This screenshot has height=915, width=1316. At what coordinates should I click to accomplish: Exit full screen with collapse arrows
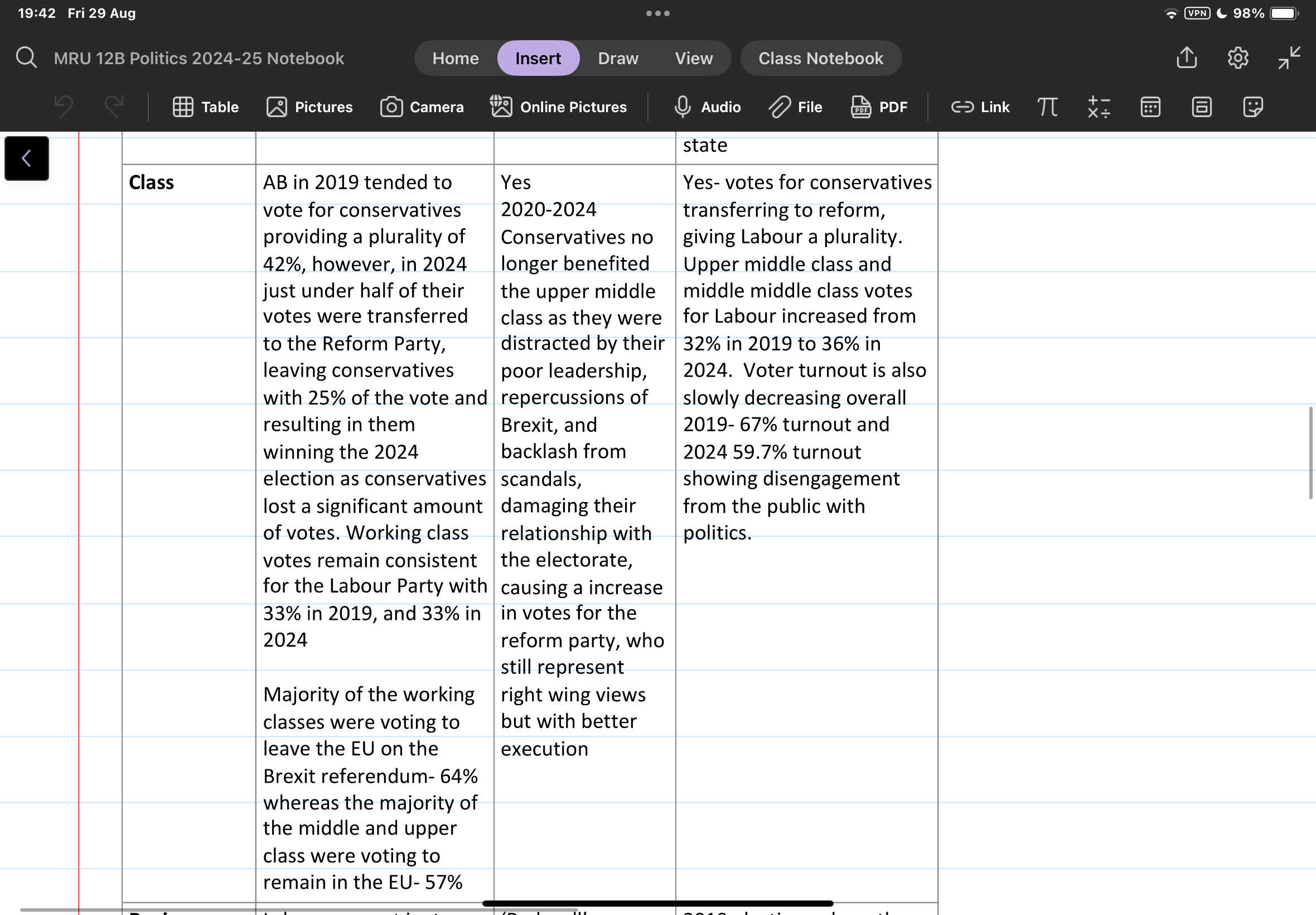1289,58
